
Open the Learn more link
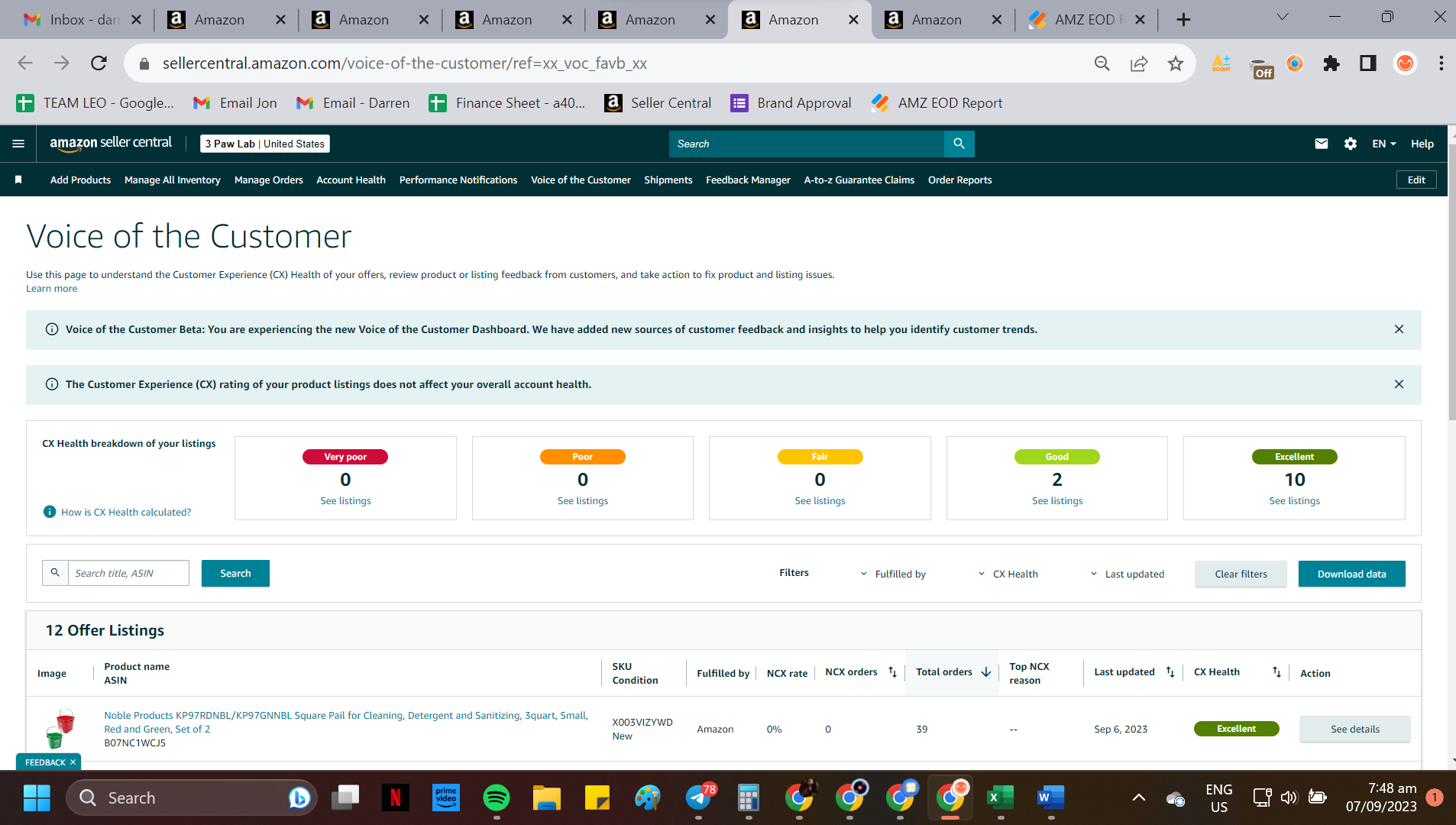(x=52, y=289)
